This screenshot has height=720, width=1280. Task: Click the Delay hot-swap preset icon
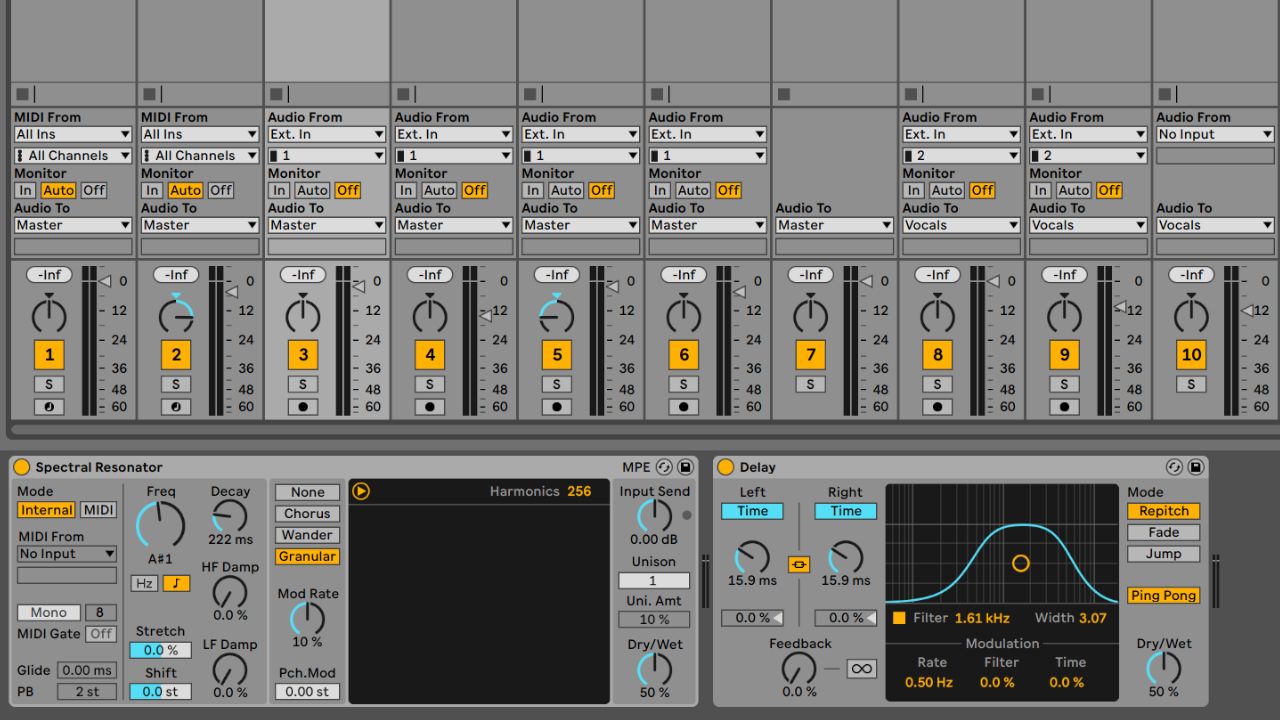(1174, 467)
